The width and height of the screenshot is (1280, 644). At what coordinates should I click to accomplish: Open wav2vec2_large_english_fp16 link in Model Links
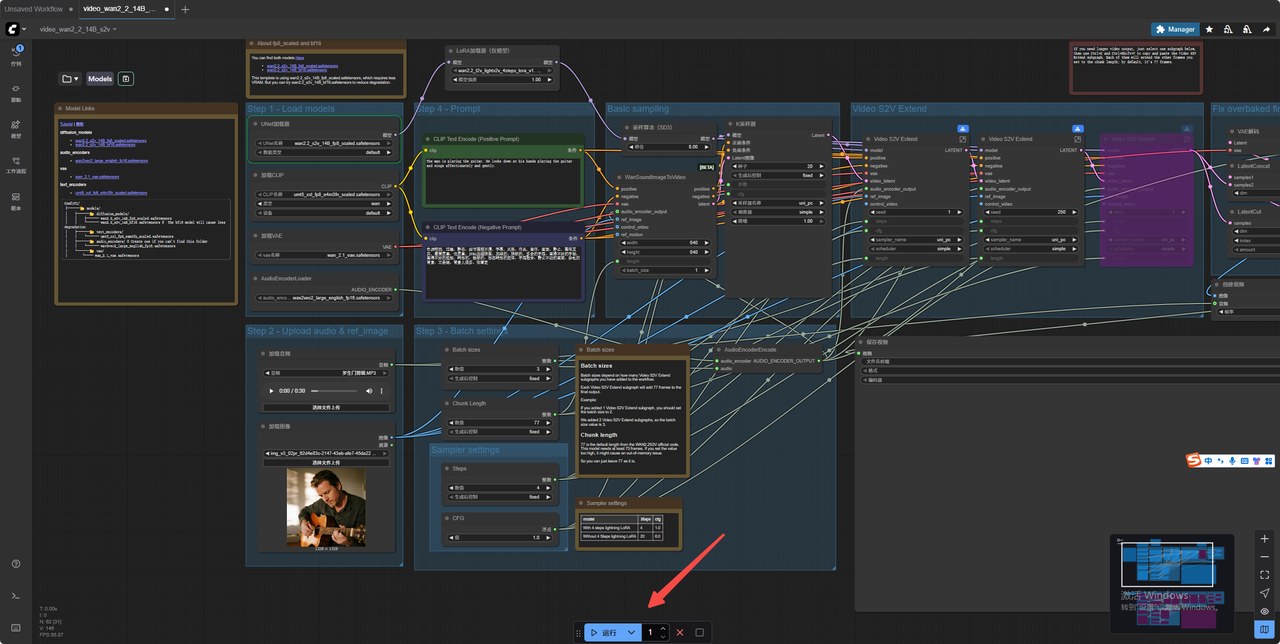pyautogui.click(x=111, y=160)
